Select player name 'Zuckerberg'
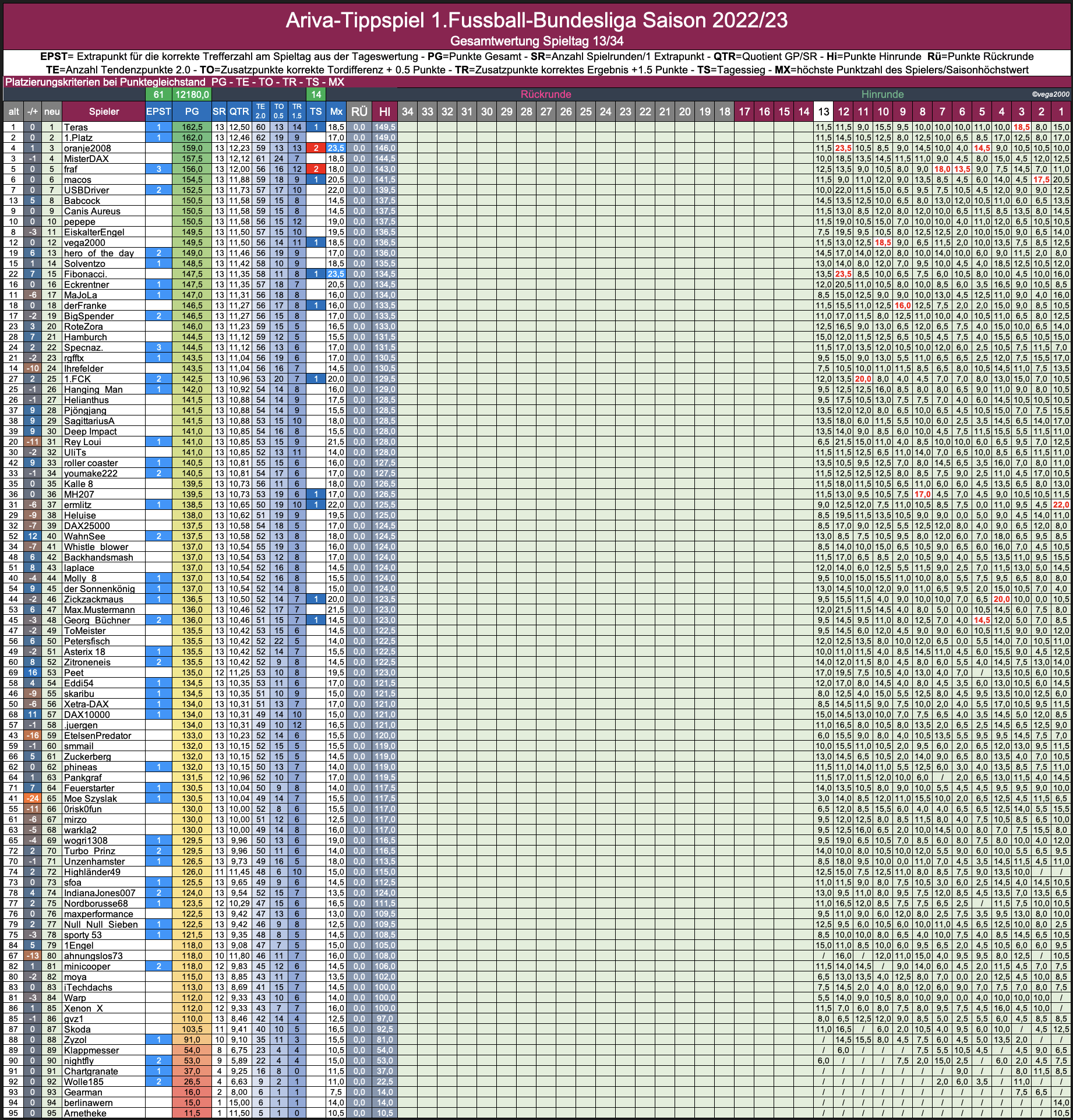The image size is (1073, 1120). (87, 756)
